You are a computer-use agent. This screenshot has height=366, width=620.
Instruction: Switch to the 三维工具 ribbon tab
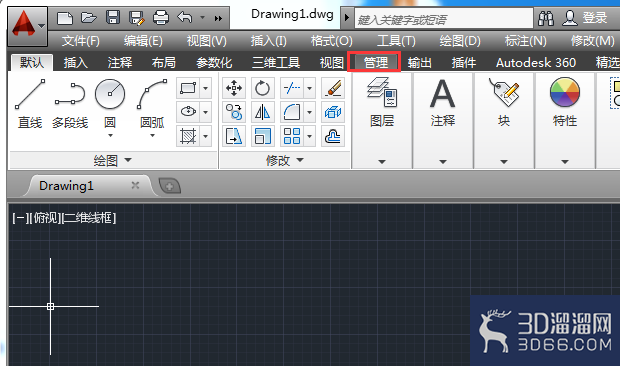coord(276,62)
